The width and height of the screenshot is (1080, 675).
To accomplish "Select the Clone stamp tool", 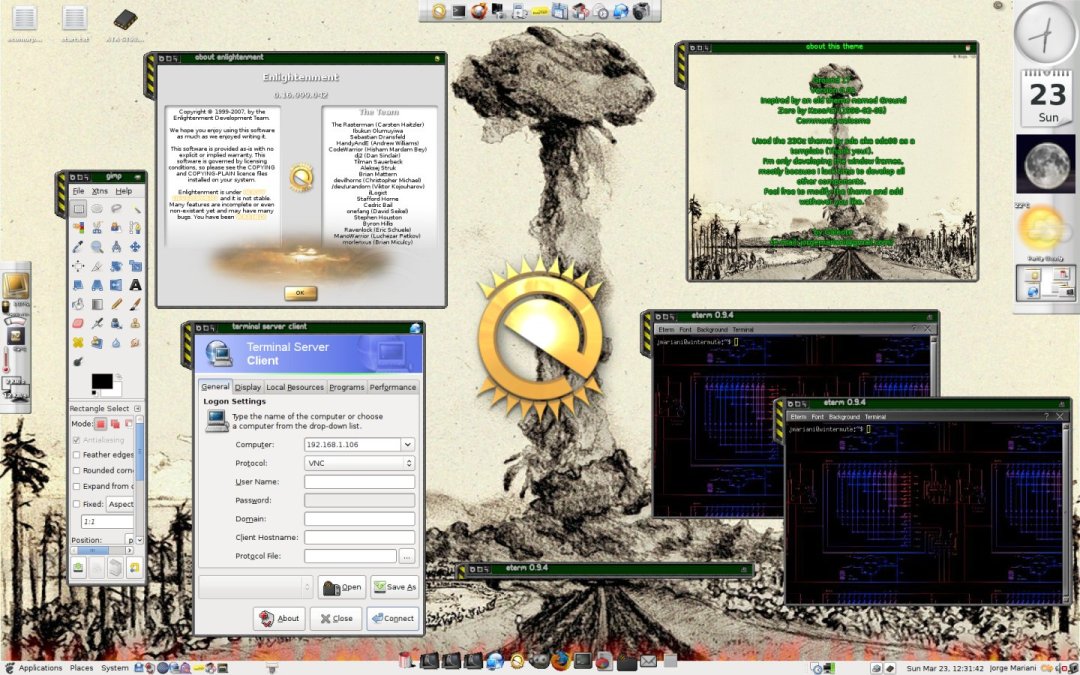I will pyautogui.click(x=136, y=323).
